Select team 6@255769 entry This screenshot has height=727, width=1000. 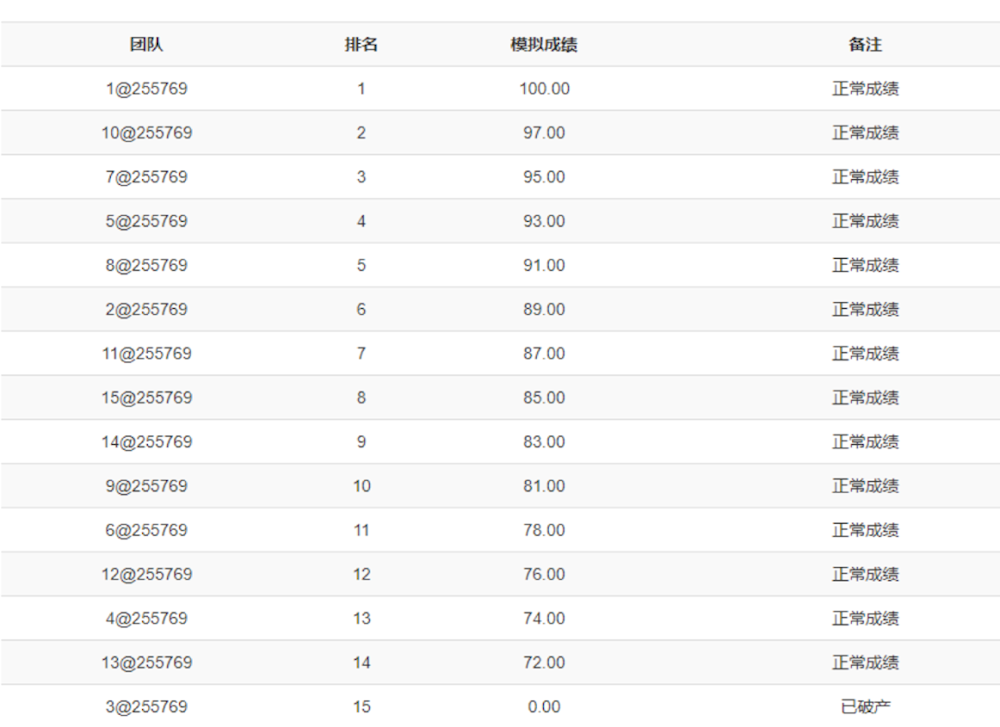pos(146,530)
